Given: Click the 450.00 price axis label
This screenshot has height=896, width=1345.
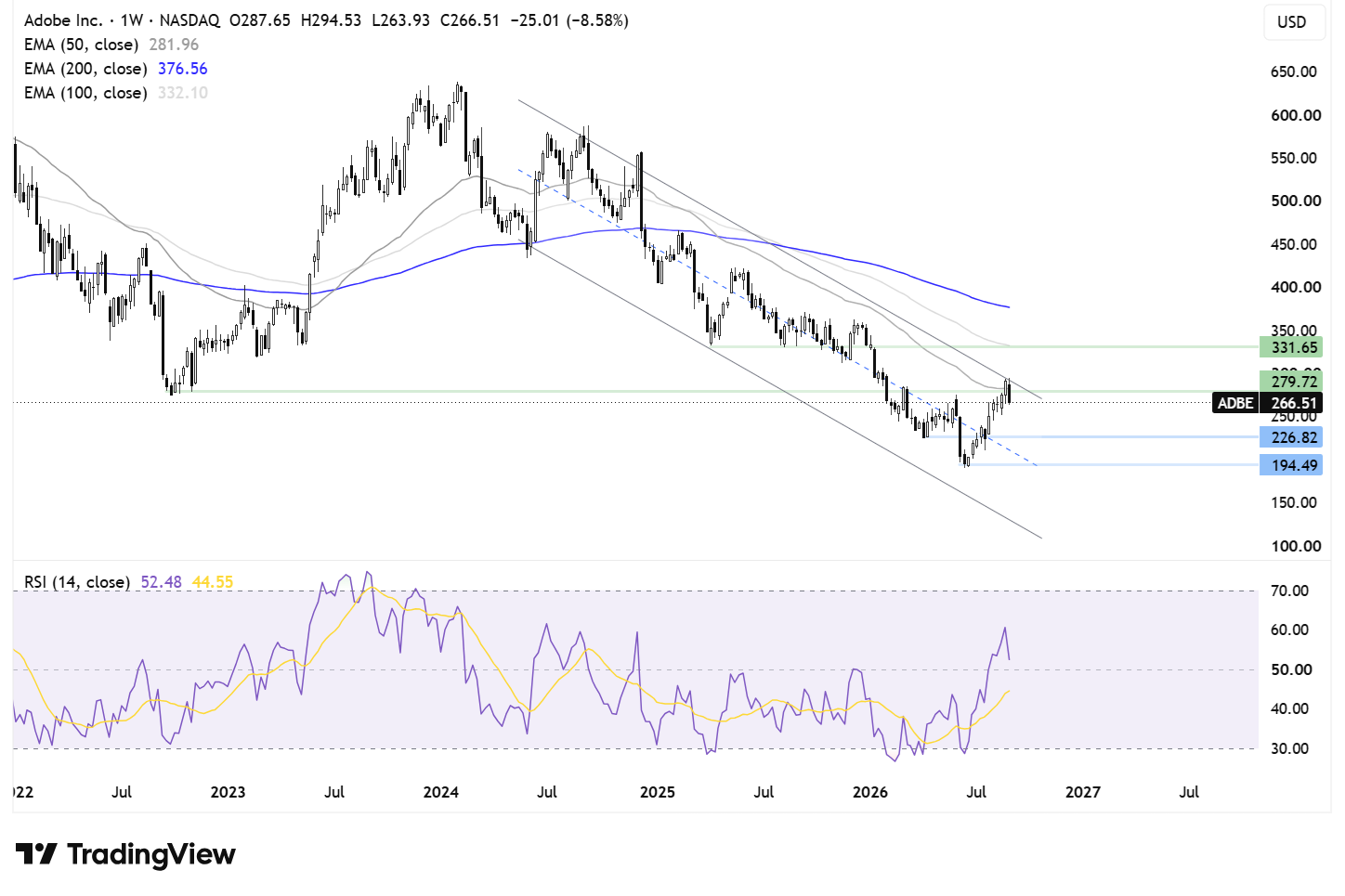Looking at the screenshot, I should click(1294, 244).
